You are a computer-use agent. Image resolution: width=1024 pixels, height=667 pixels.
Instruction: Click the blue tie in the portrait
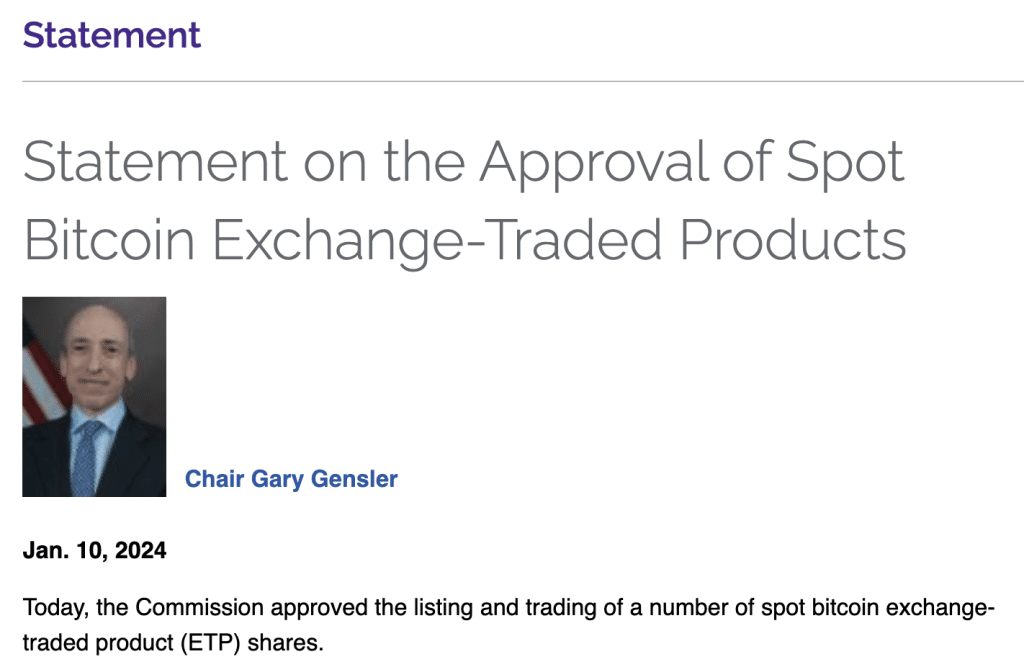click(86, 453)
